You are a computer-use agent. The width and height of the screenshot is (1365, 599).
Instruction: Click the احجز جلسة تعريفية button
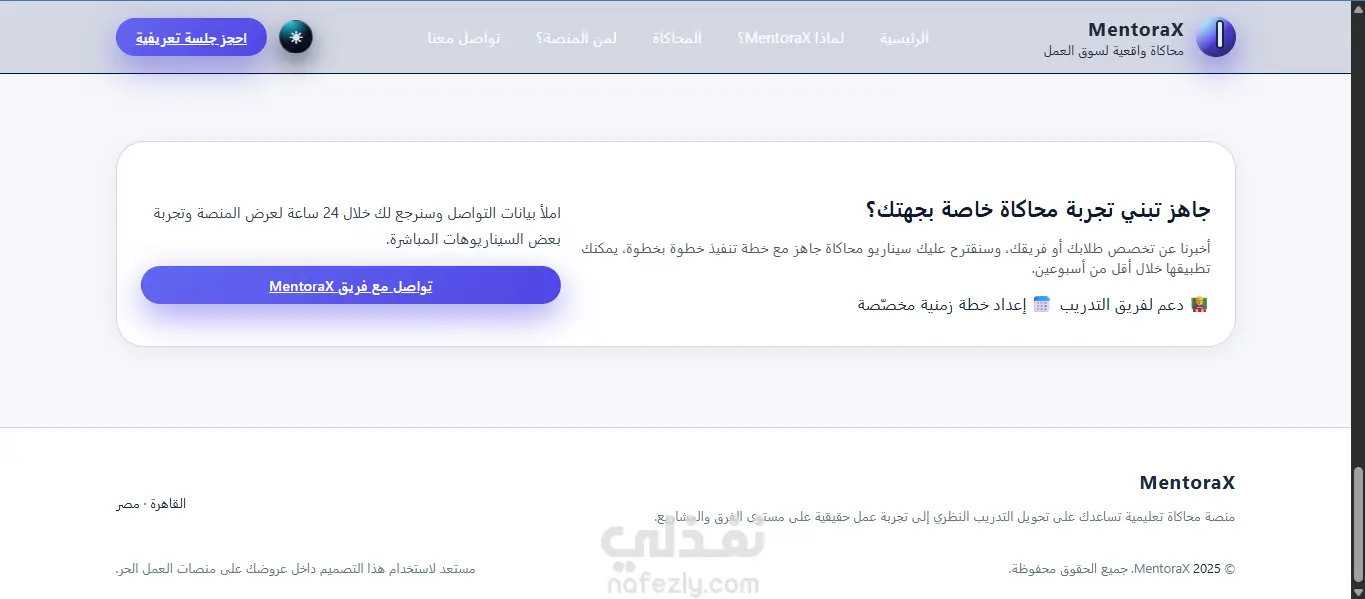pyautogui.click(x=191, y=37)
